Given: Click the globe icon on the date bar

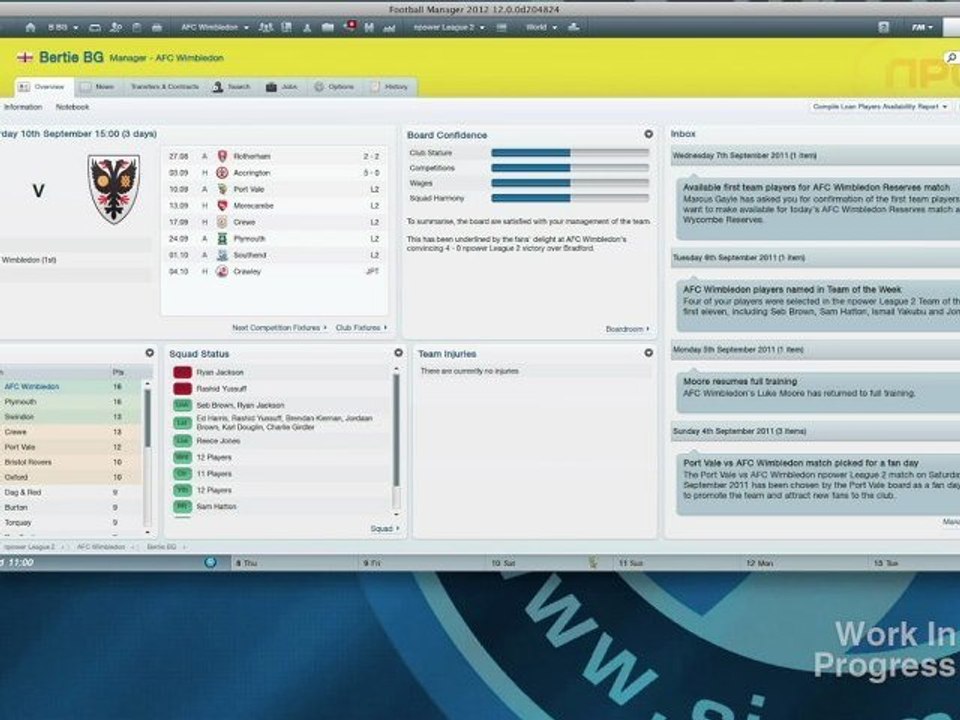Looking at the screenshot, I should point(210,562).
